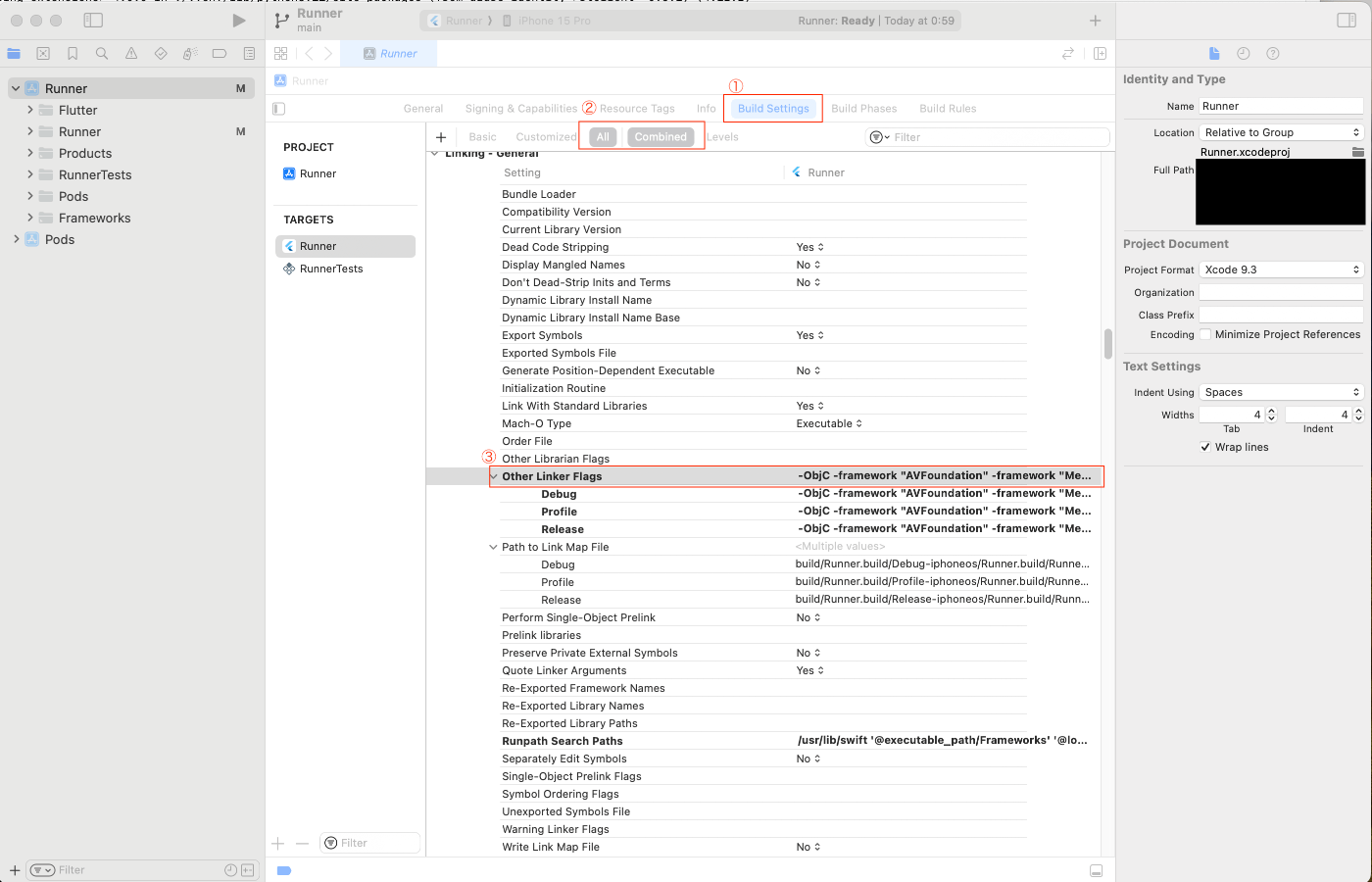Click the source control branch icon
The height and width of the screenshot is (882, 1372).
pyautogui.click(x=282, y=21)
